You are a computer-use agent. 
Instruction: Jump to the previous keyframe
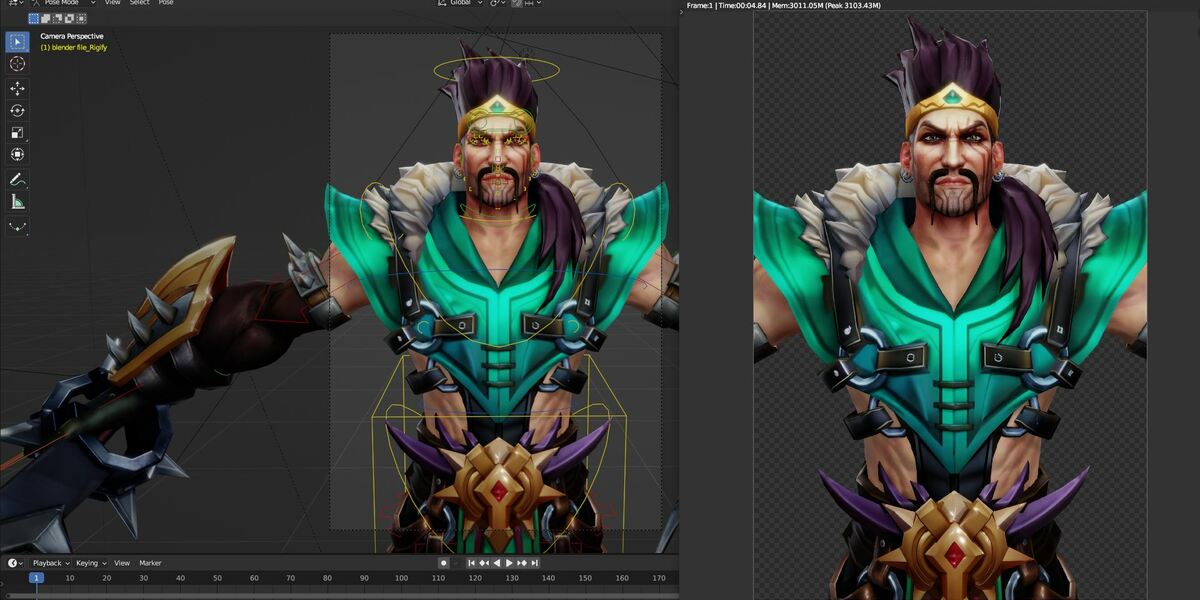pyautogui.click(x=484, y=563)
